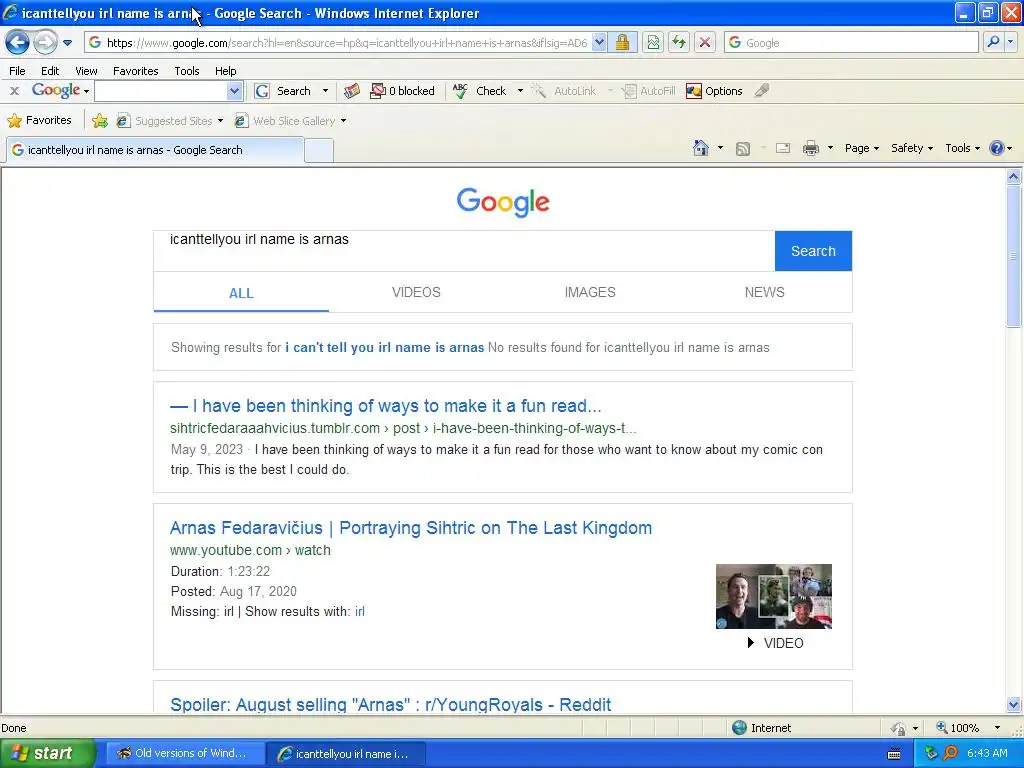Open a new blank tab

(319, 151)
